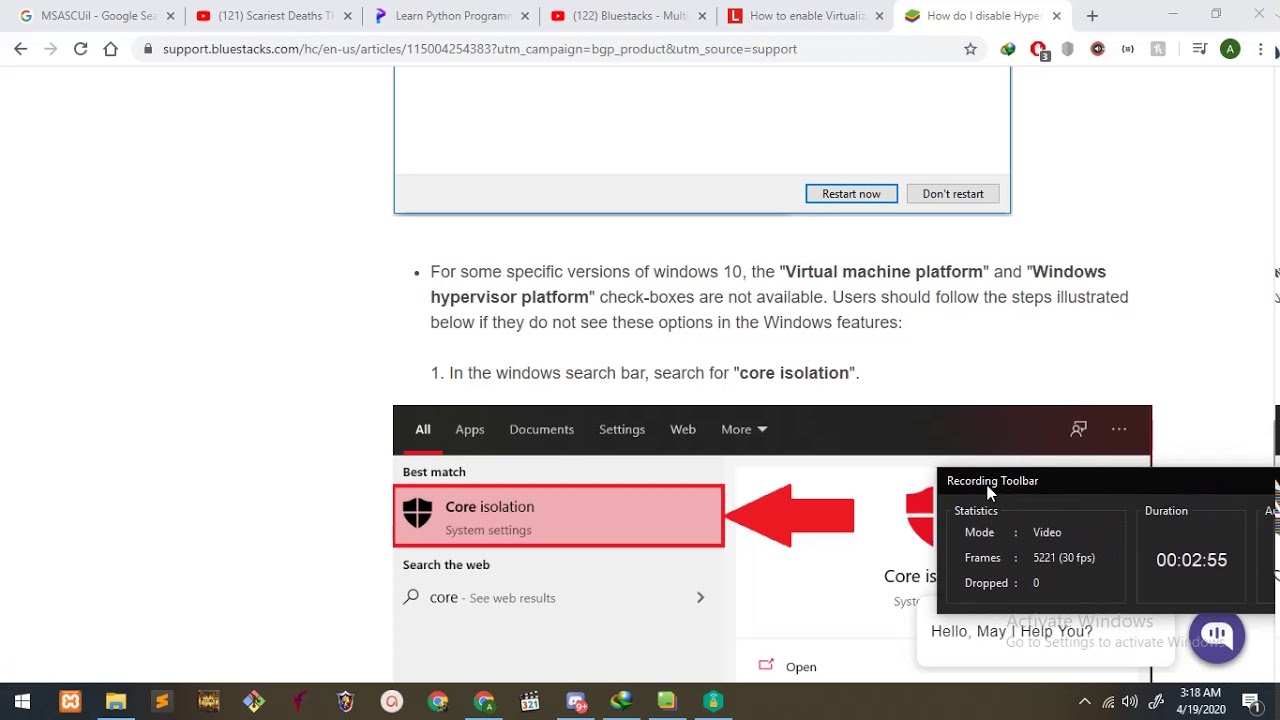
Task: Open the Git taskbar icon
Action: point(254,702)
